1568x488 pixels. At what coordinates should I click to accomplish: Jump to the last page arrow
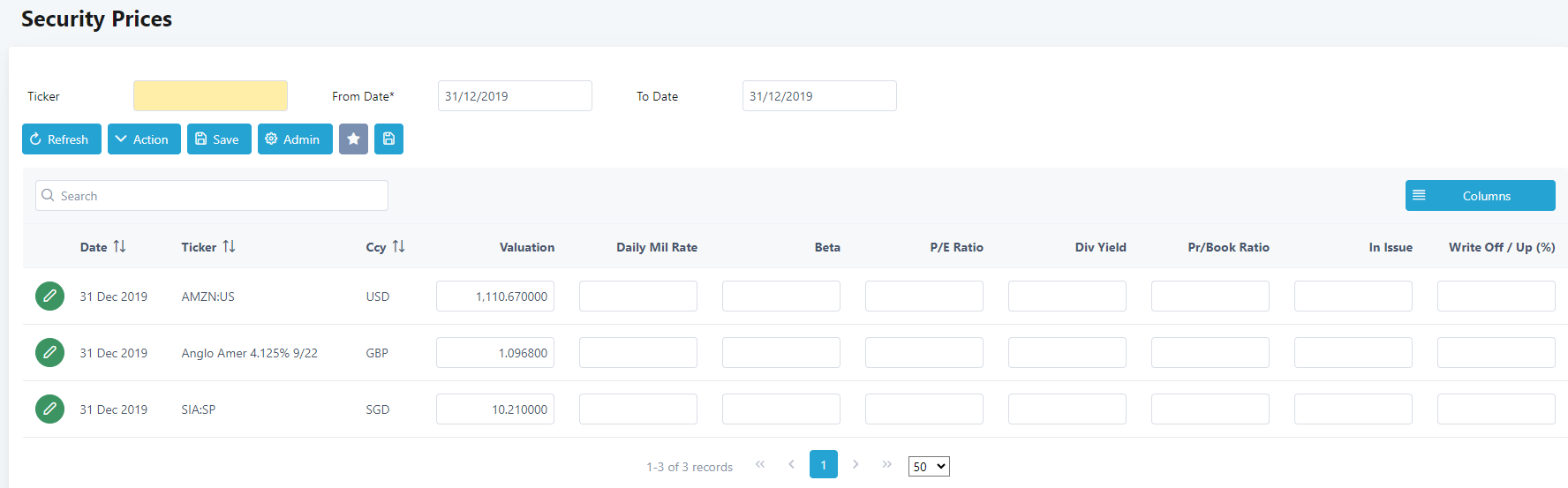(886, 465)
